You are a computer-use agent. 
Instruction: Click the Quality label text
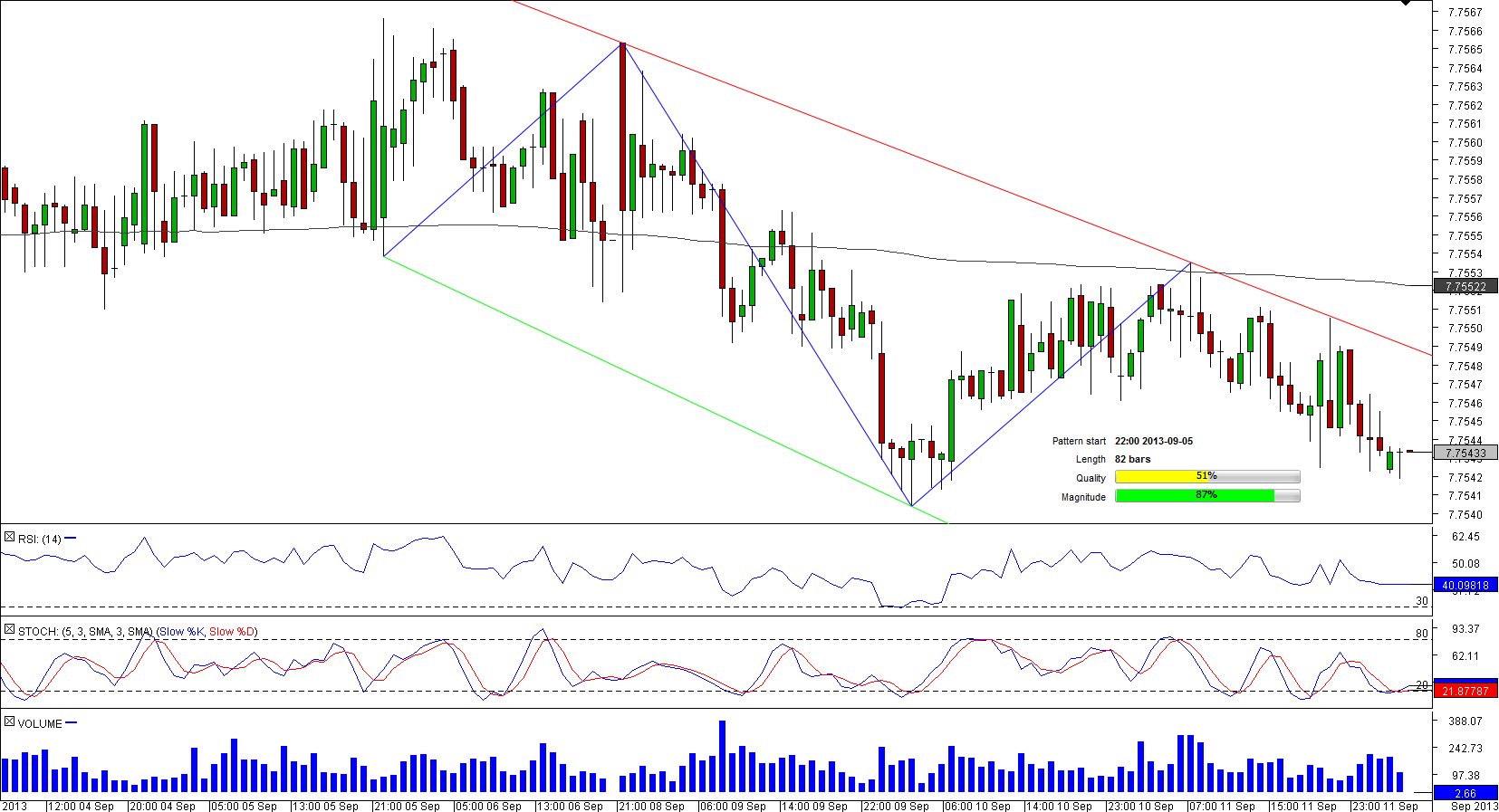pyautogui.click(x=1091, y=479)
